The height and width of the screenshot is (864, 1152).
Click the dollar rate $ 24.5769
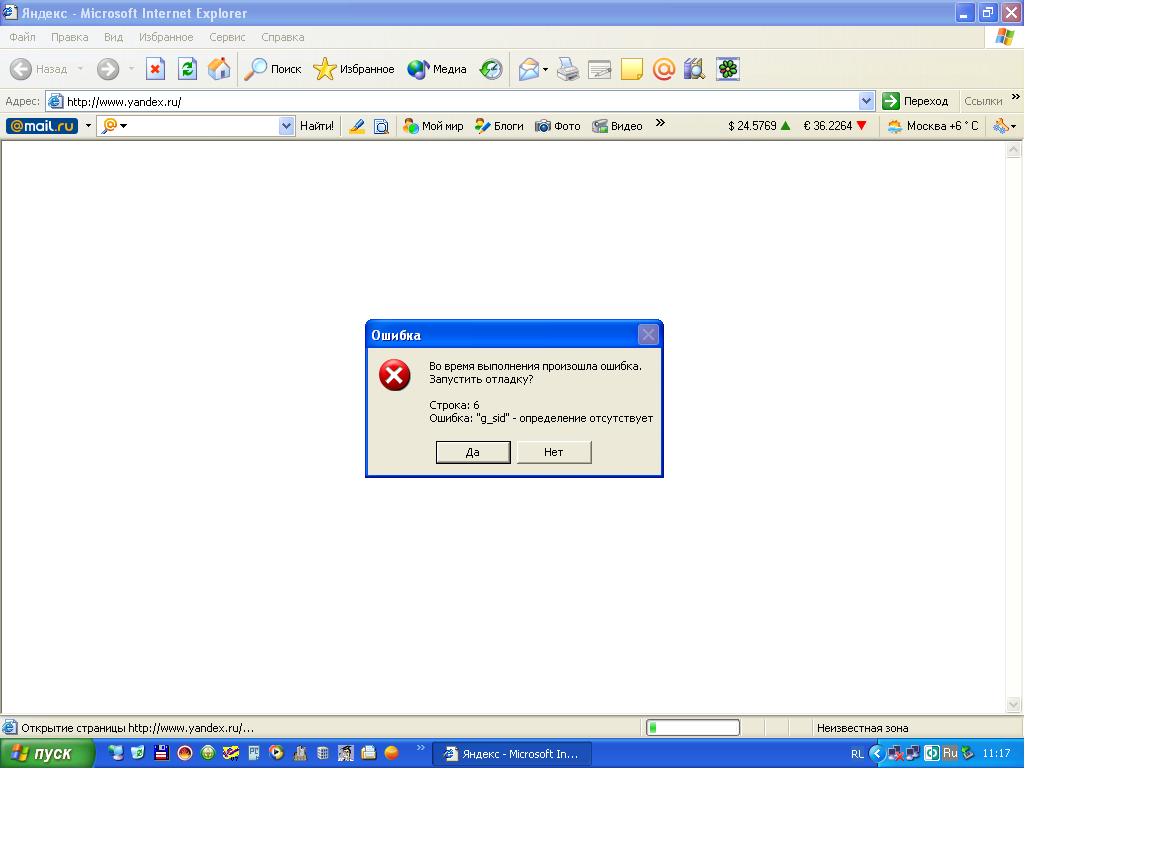tap(759, 126)
